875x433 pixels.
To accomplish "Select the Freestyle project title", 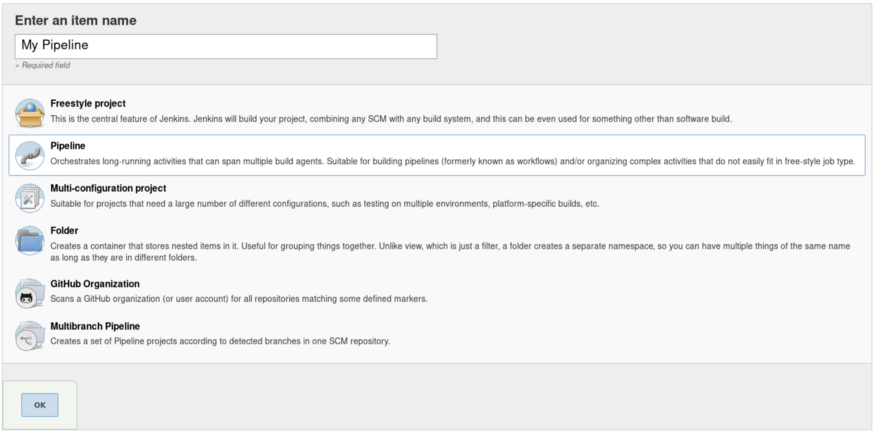I will [88, 104].
